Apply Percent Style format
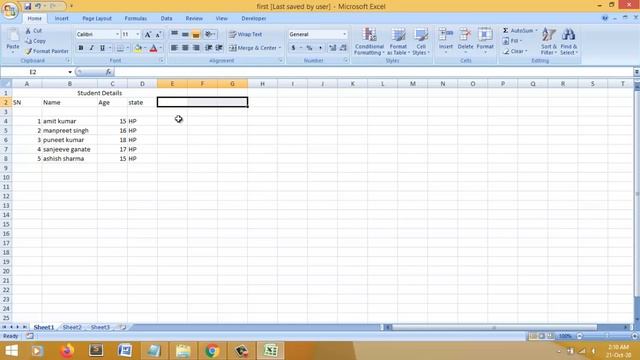The height and width of the screenshot is (360, 640). click(x=309, y=48)
